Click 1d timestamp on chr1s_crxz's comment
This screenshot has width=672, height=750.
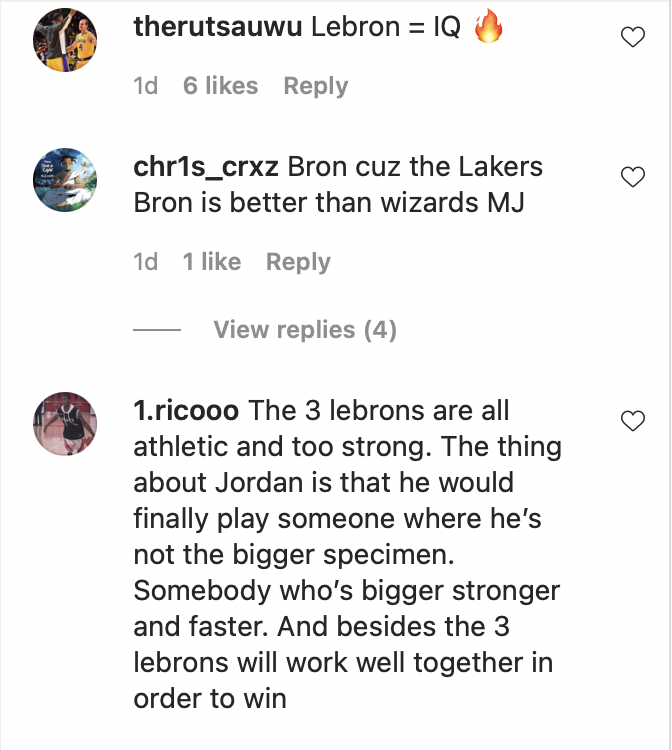[x=146, y=262]
